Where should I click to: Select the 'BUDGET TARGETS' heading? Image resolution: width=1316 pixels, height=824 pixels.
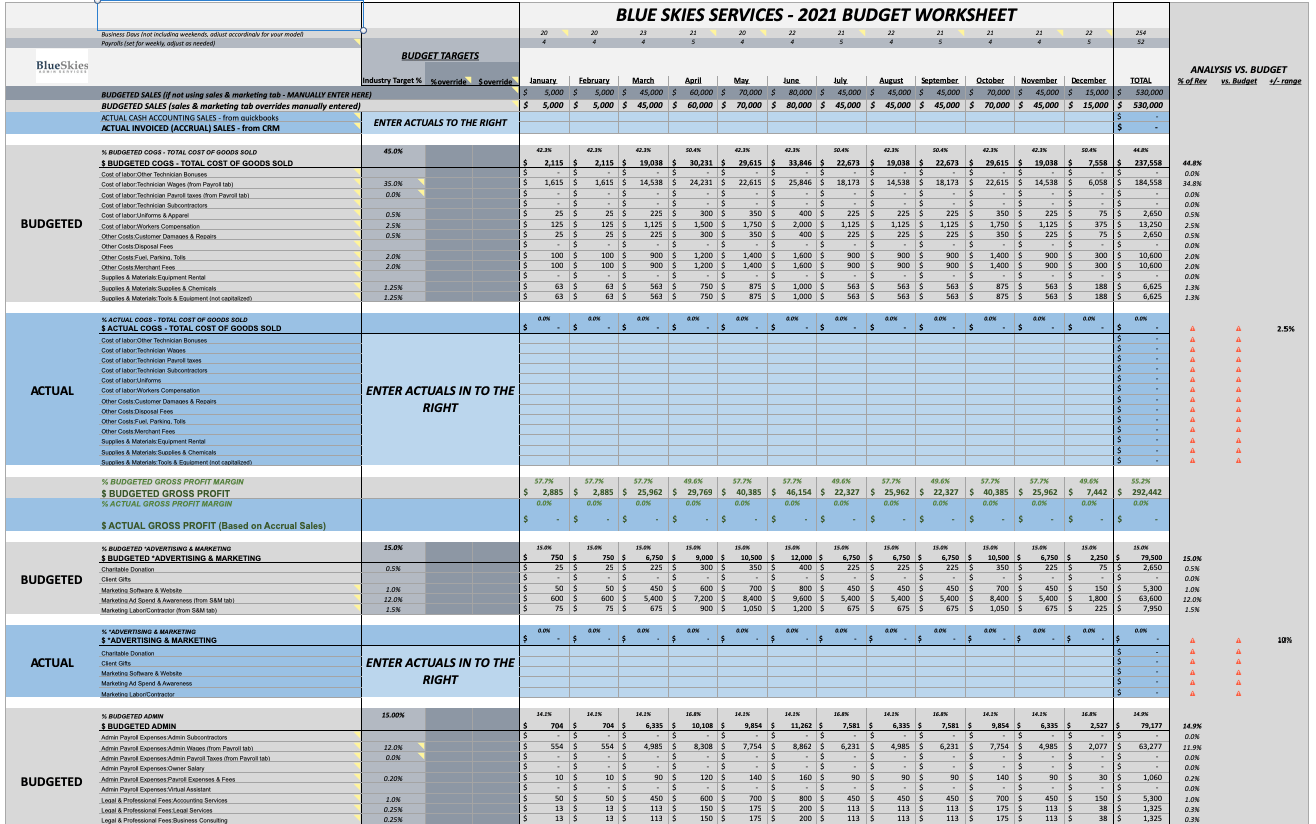tap(440, 56)
